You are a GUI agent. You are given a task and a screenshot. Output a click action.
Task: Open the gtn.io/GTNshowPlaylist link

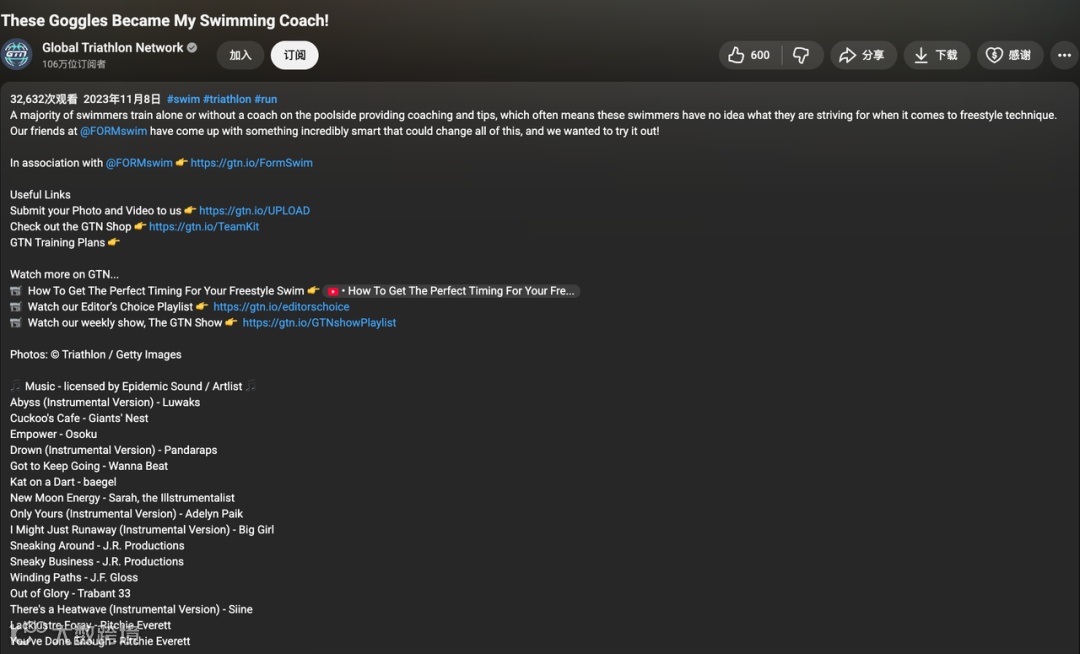(x=319, y=322)
